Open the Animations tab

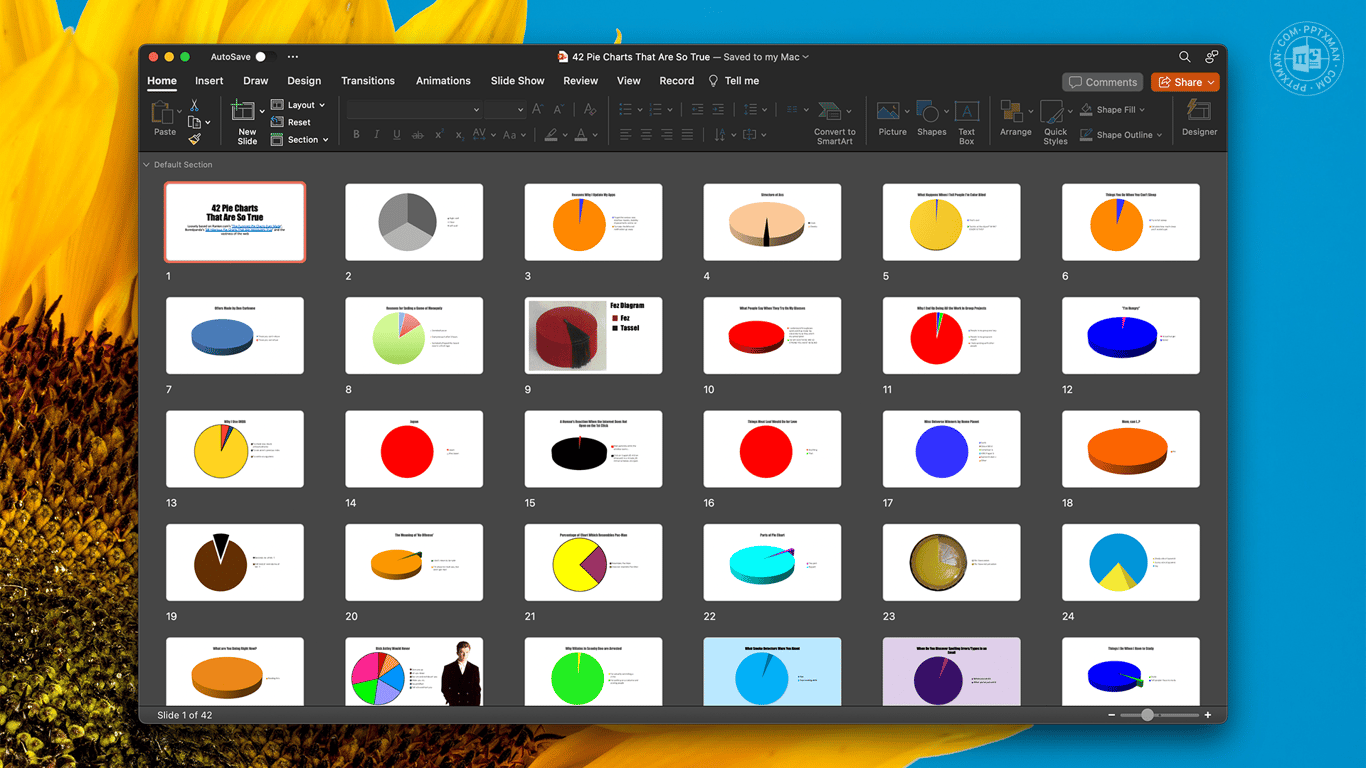(443, 81)
